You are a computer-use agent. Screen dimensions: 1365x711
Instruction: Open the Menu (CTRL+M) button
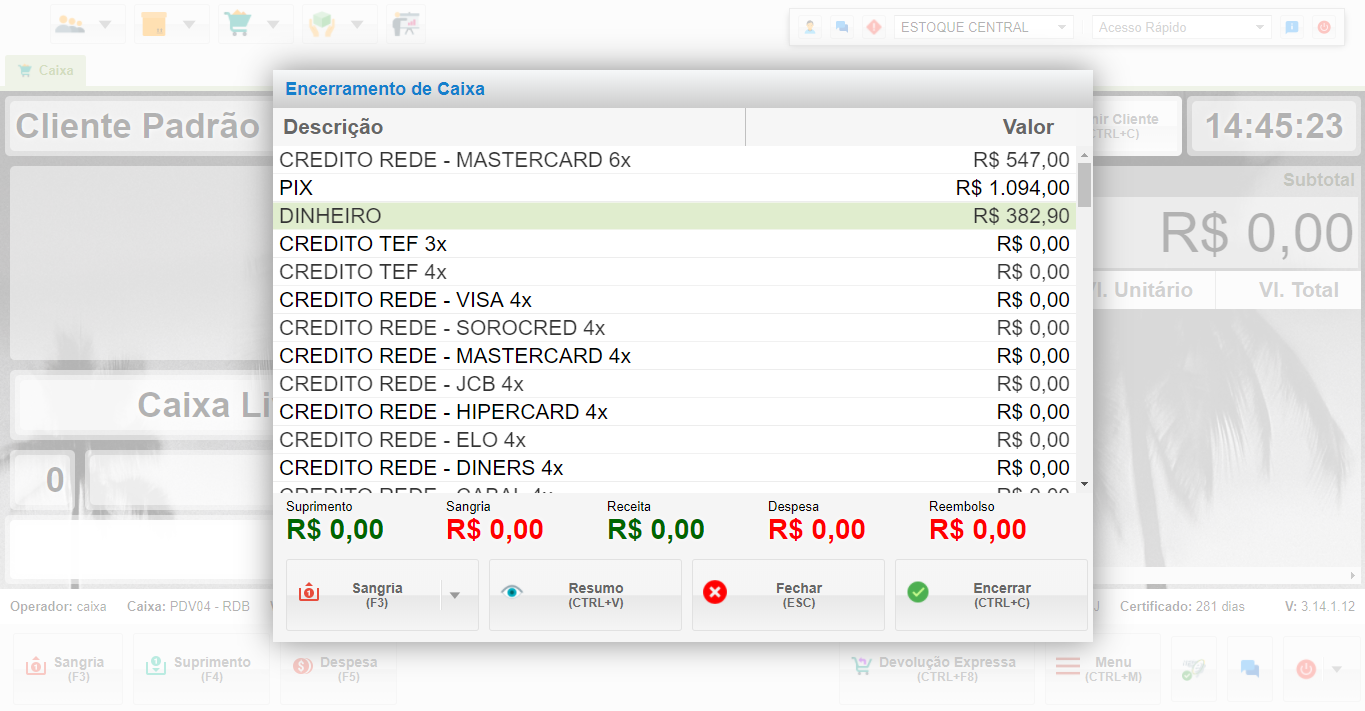pos(1101,669)
